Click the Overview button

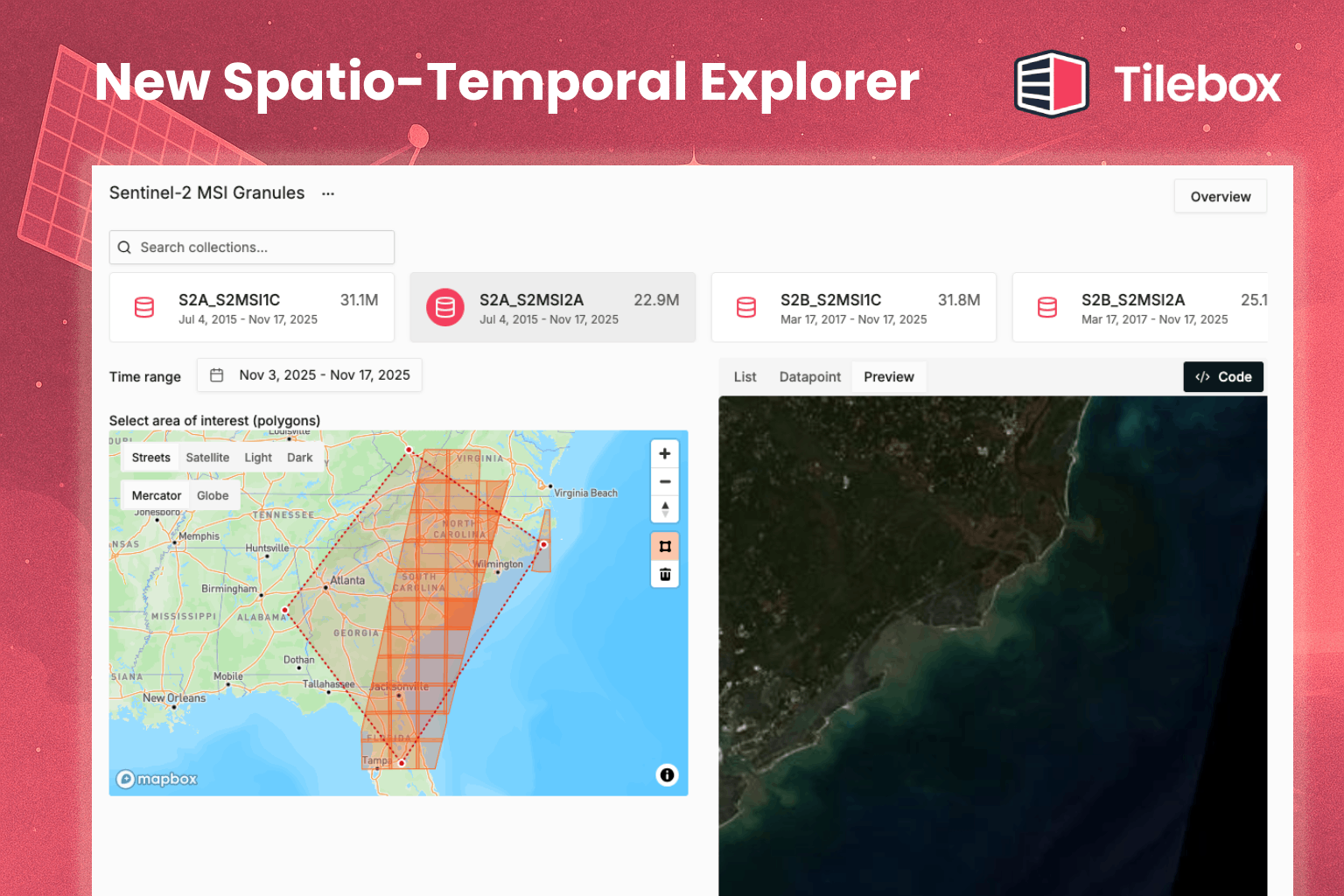(x=1221, y=197)
